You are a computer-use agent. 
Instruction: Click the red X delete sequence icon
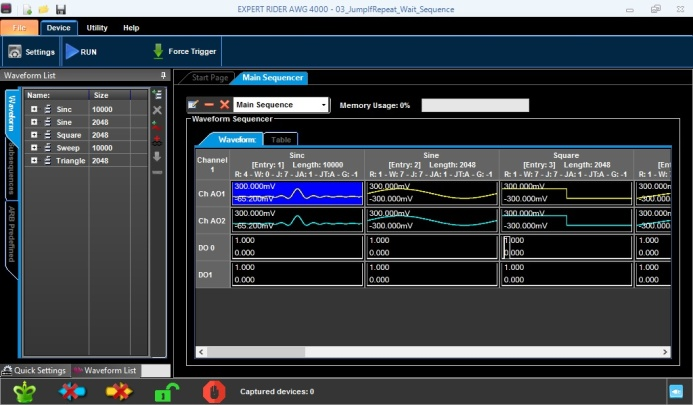click(224, 104)
